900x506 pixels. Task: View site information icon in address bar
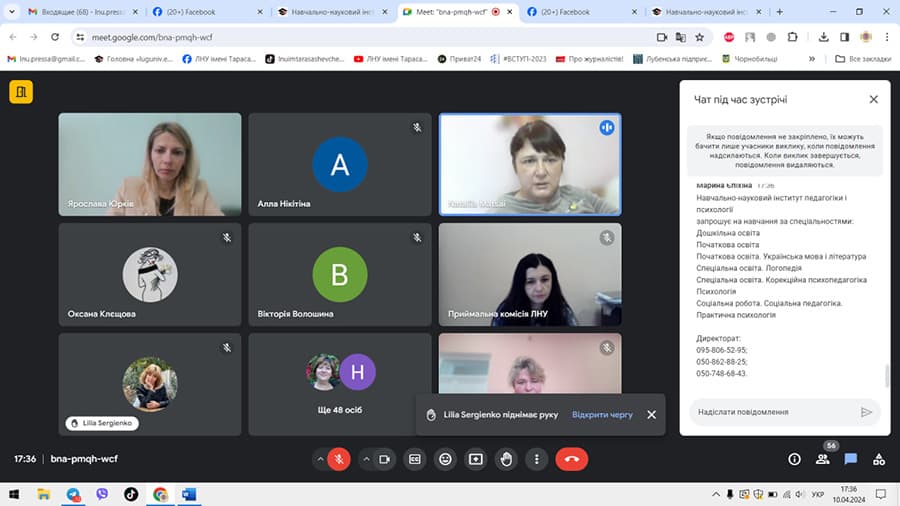click(x=80, y=37)
